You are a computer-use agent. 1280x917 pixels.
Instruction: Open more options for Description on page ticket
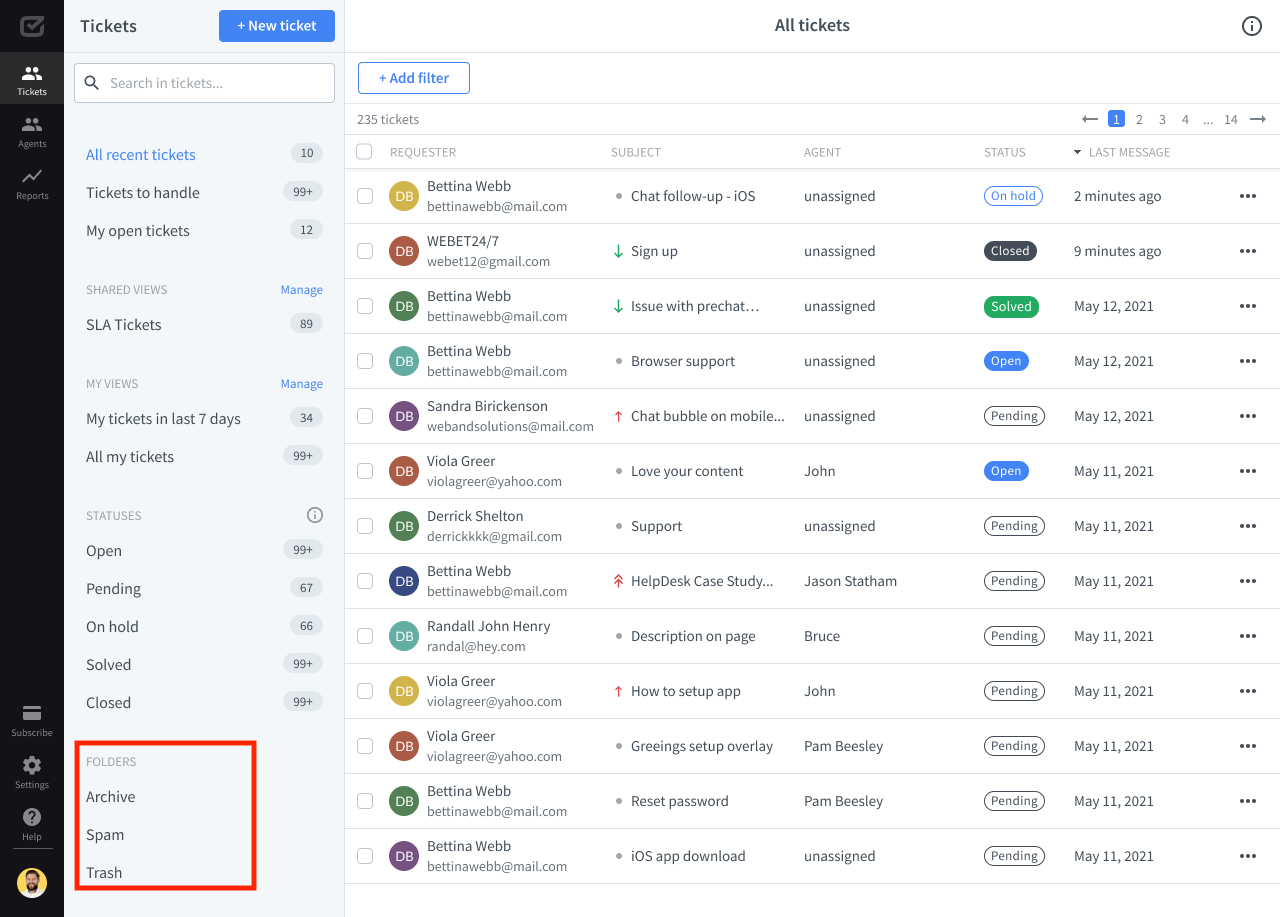pyautogui.click(x=1248, y=636)
